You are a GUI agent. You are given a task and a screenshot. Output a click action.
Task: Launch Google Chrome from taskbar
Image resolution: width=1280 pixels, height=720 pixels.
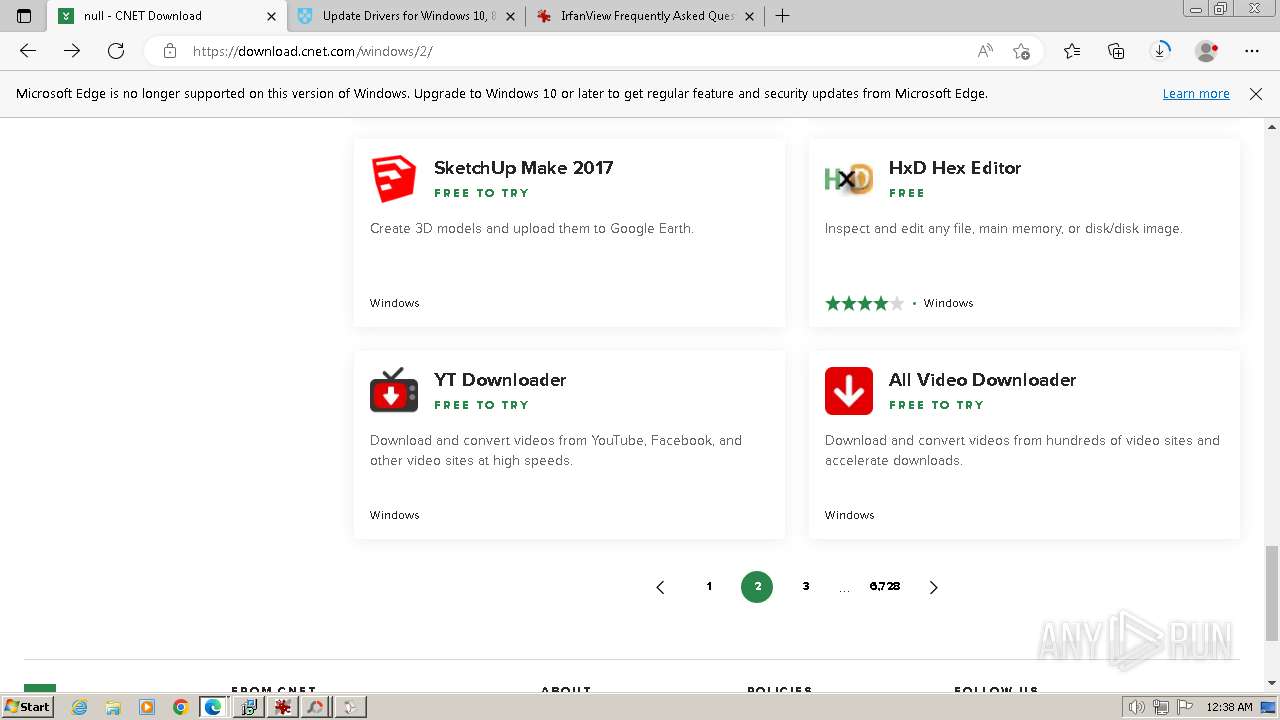pos(180,707)
